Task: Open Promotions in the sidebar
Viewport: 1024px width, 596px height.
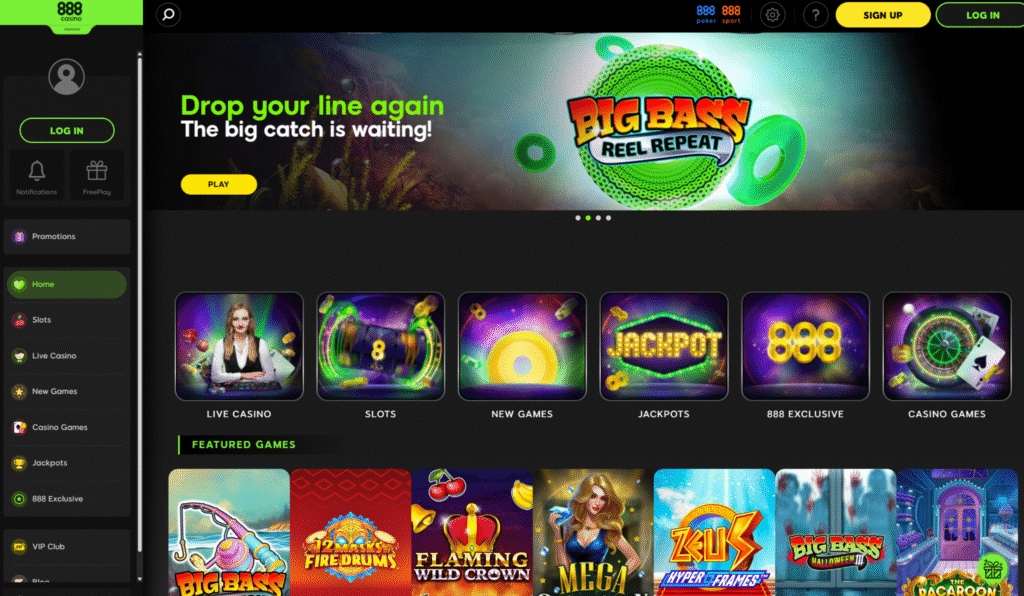Action: 67,236
